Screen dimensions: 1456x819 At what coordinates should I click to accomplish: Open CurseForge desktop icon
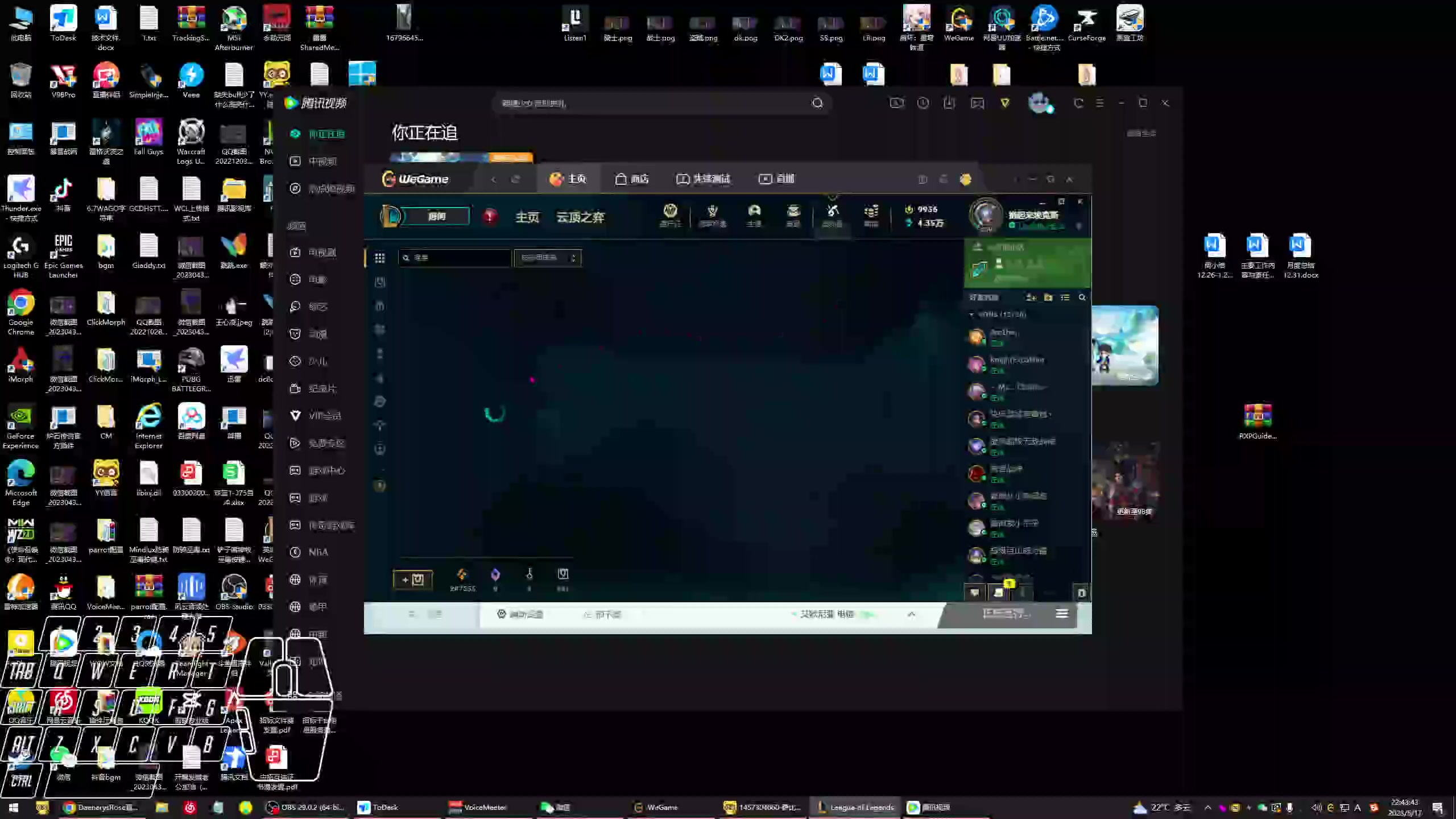1087,24
